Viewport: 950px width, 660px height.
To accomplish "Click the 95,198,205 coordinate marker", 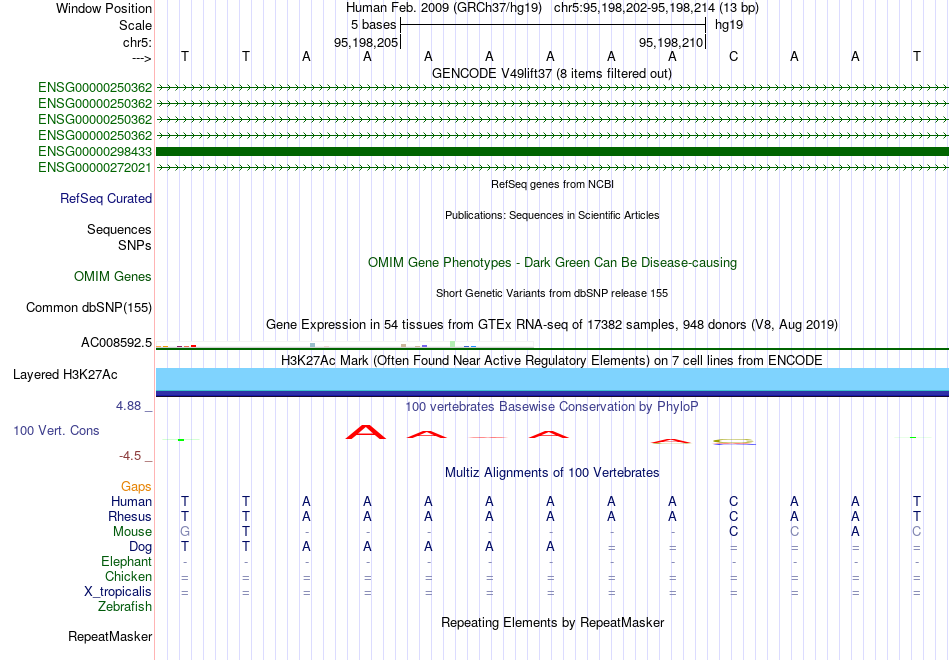I will [366, 42].
